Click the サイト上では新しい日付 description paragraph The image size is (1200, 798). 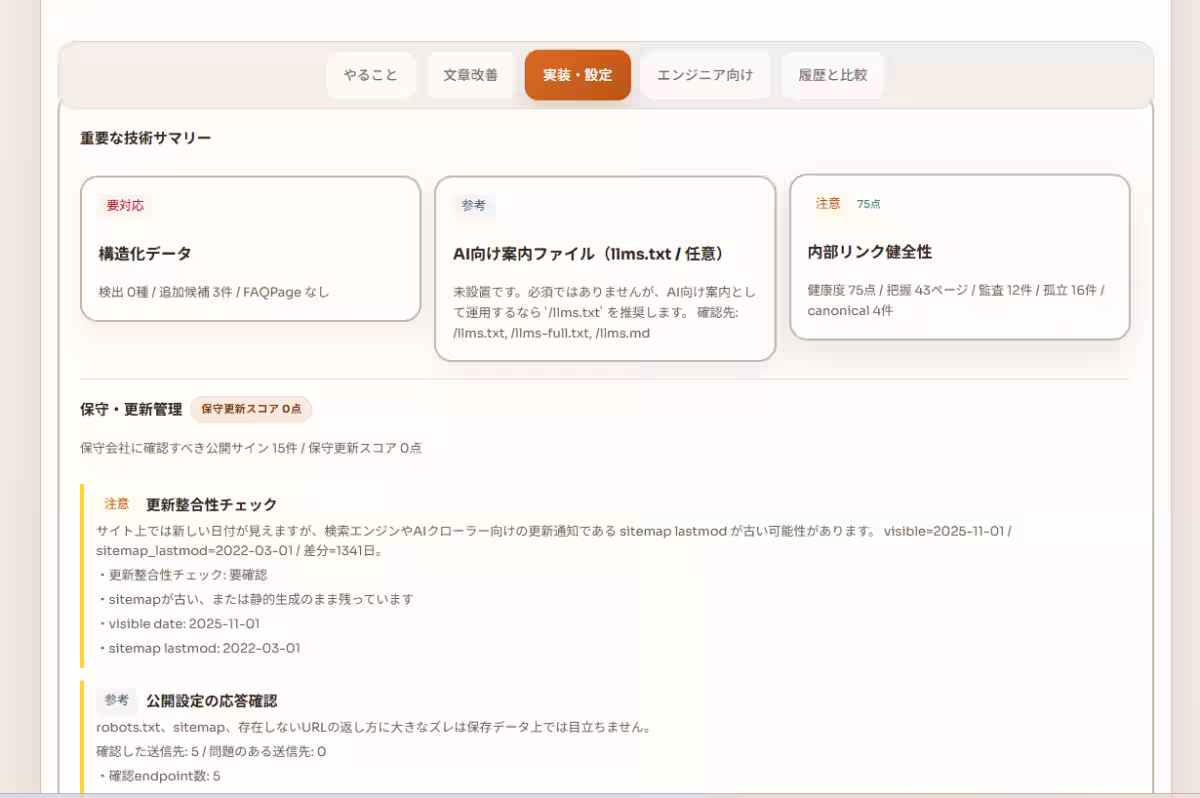(x=555, y=541)
